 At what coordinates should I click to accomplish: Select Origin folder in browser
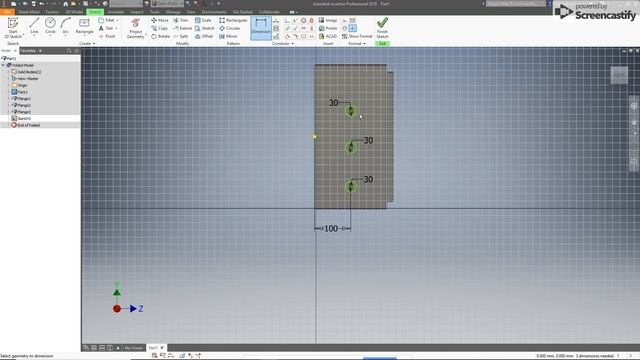pyautogui.click(x=20, y=85)
